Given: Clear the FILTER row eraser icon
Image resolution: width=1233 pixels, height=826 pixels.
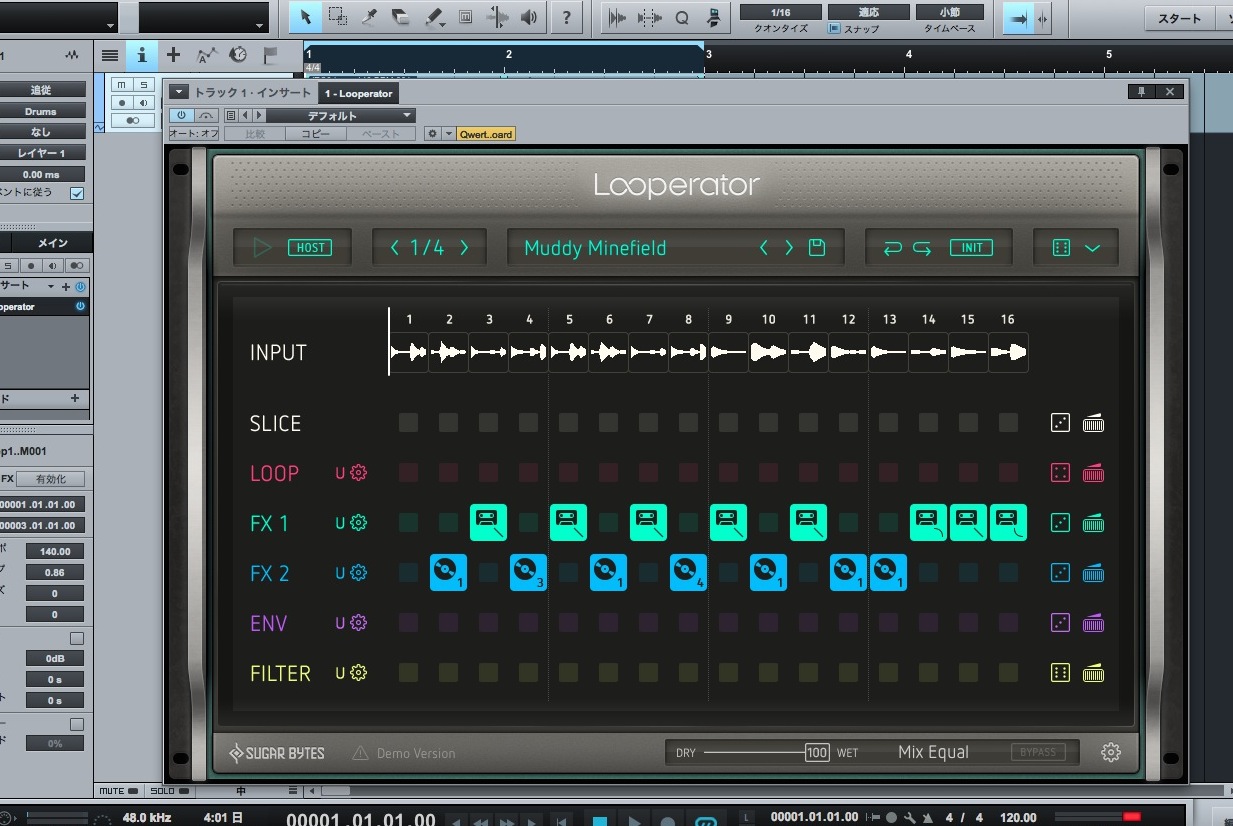Looking at the screenshot, I should point(1093,673).
